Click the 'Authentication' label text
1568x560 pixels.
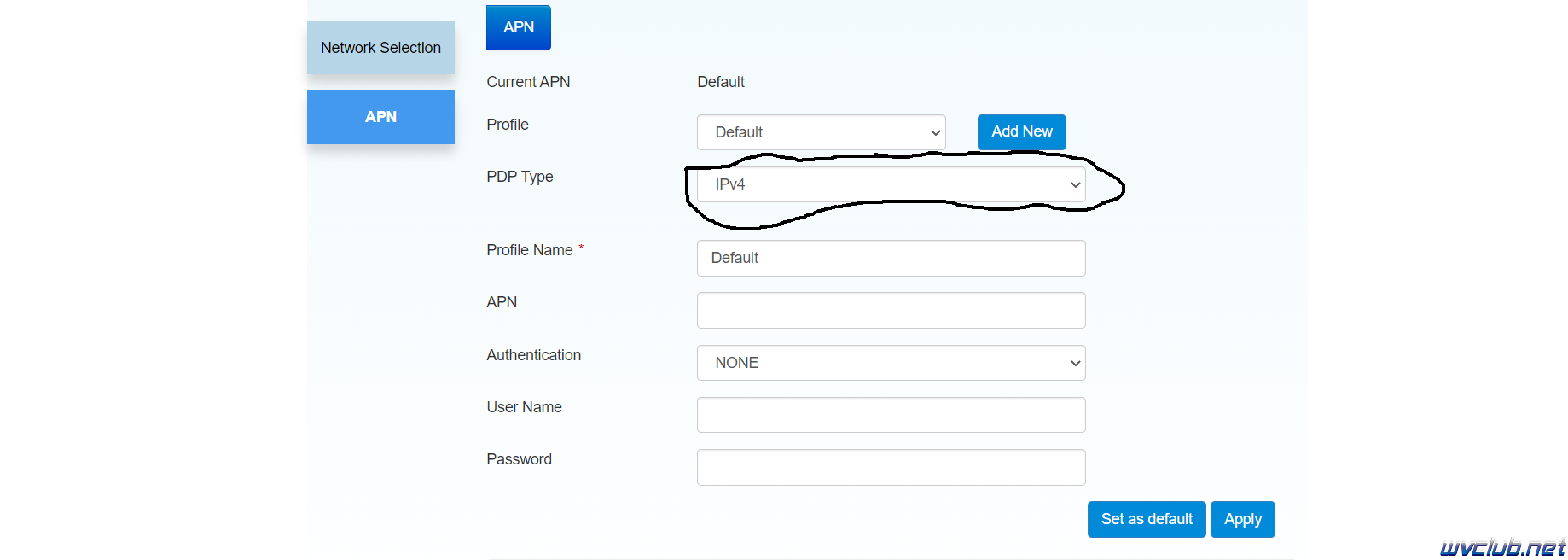(x=533, y=355)
